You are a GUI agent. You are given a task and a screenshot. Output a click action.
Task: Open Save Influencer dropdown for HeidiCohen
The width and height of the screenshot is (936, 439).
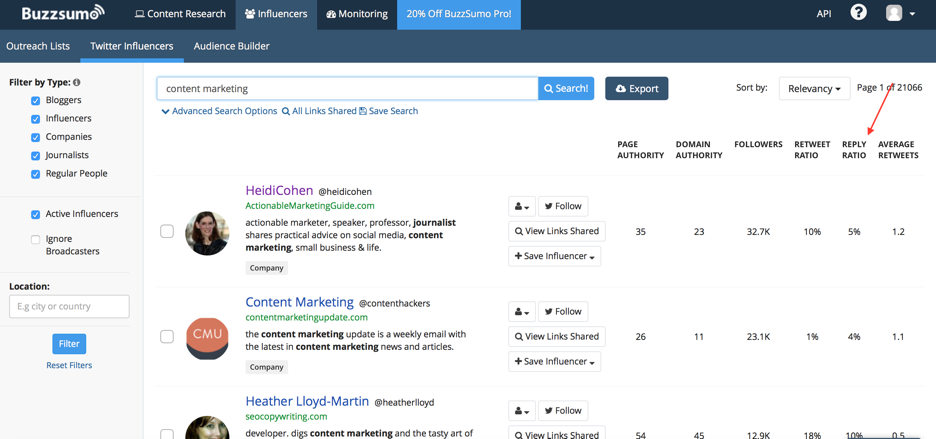click(555, 256)
